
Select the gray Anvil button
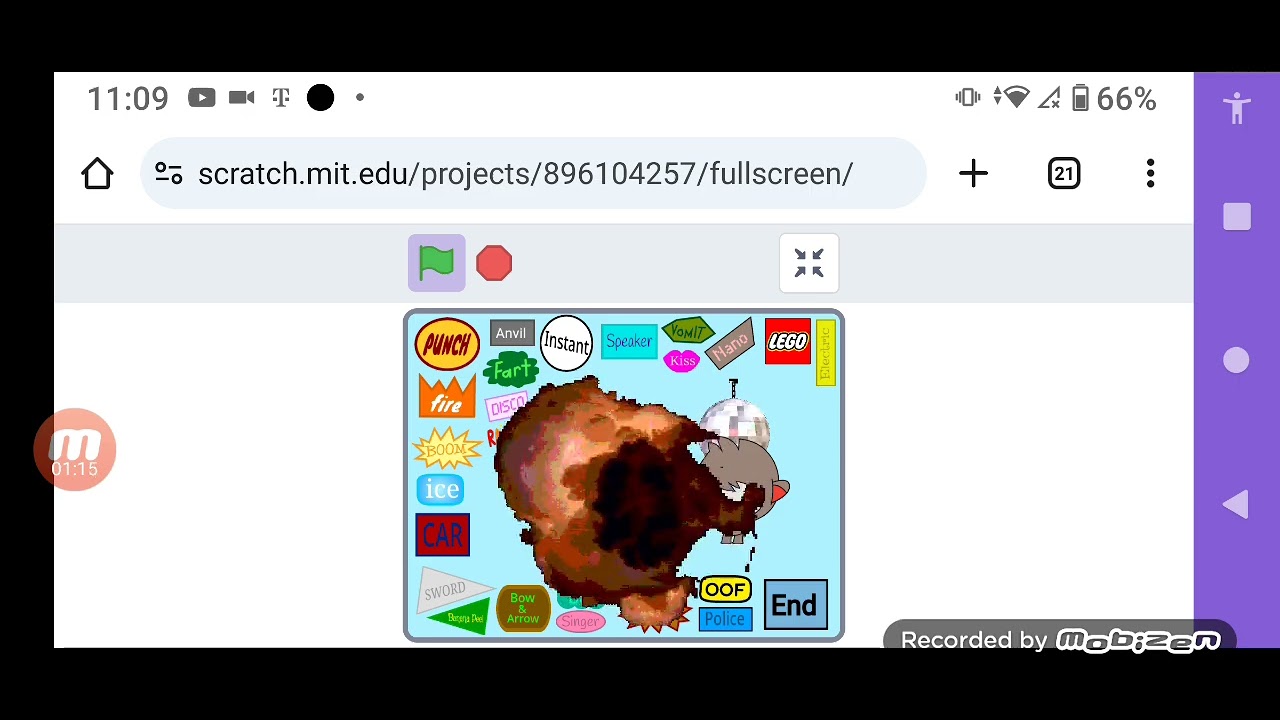tap(510, 334)
